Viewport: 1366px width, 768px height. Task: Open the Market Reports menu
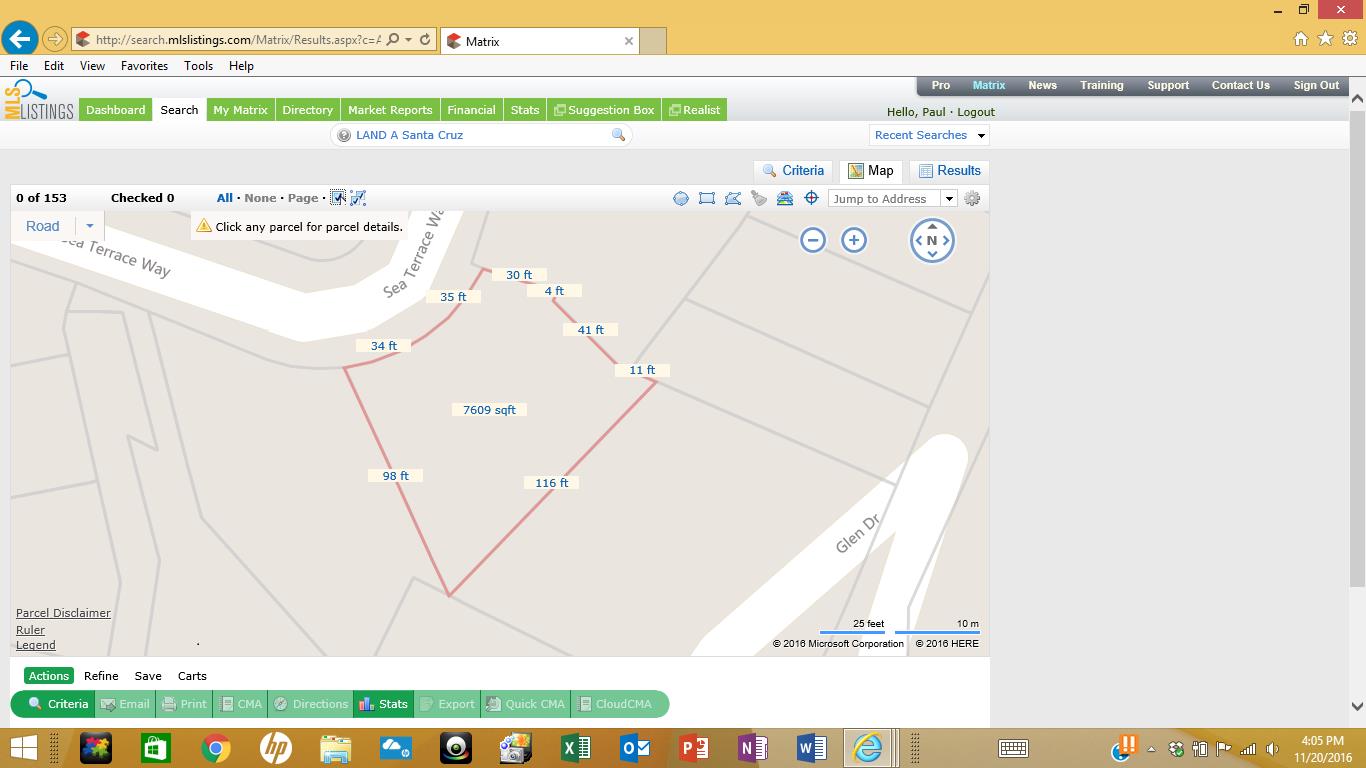(x=390, y=110)
